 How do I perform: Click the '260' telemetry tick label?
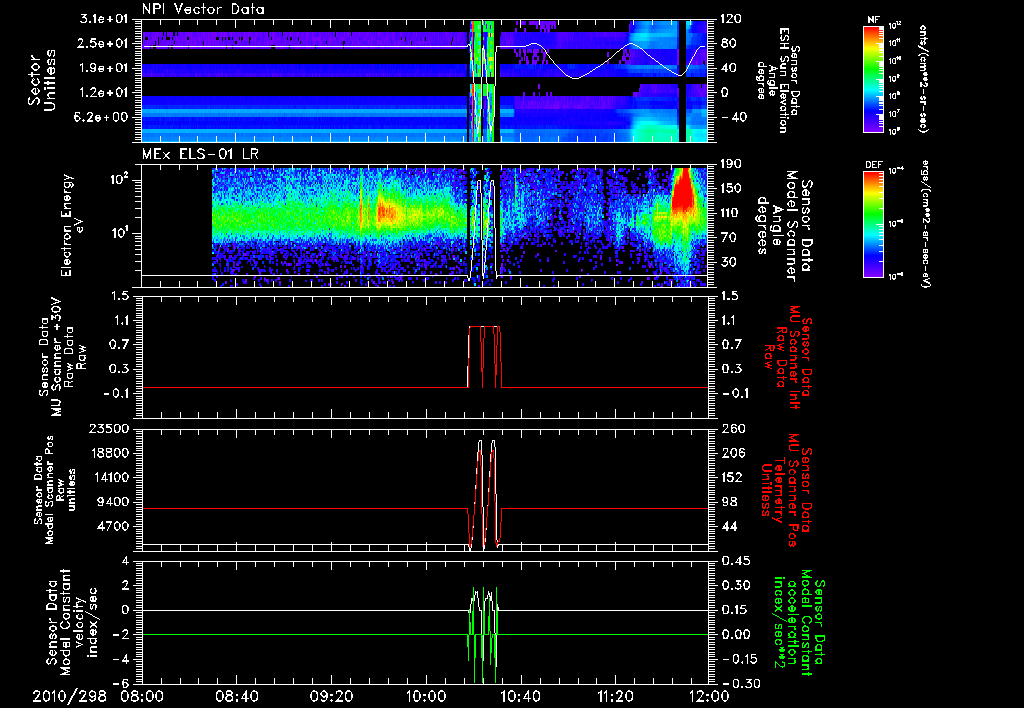731,429
